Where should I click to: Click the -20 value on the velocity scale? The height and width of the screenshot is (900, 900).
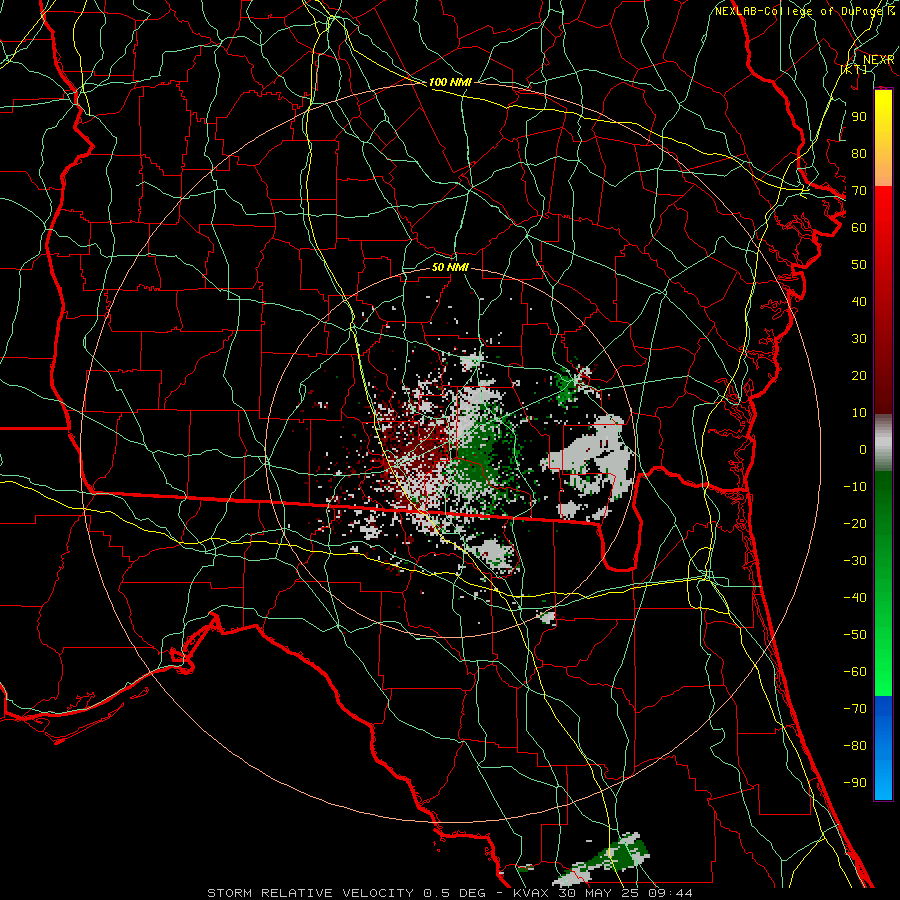(855, 523)
